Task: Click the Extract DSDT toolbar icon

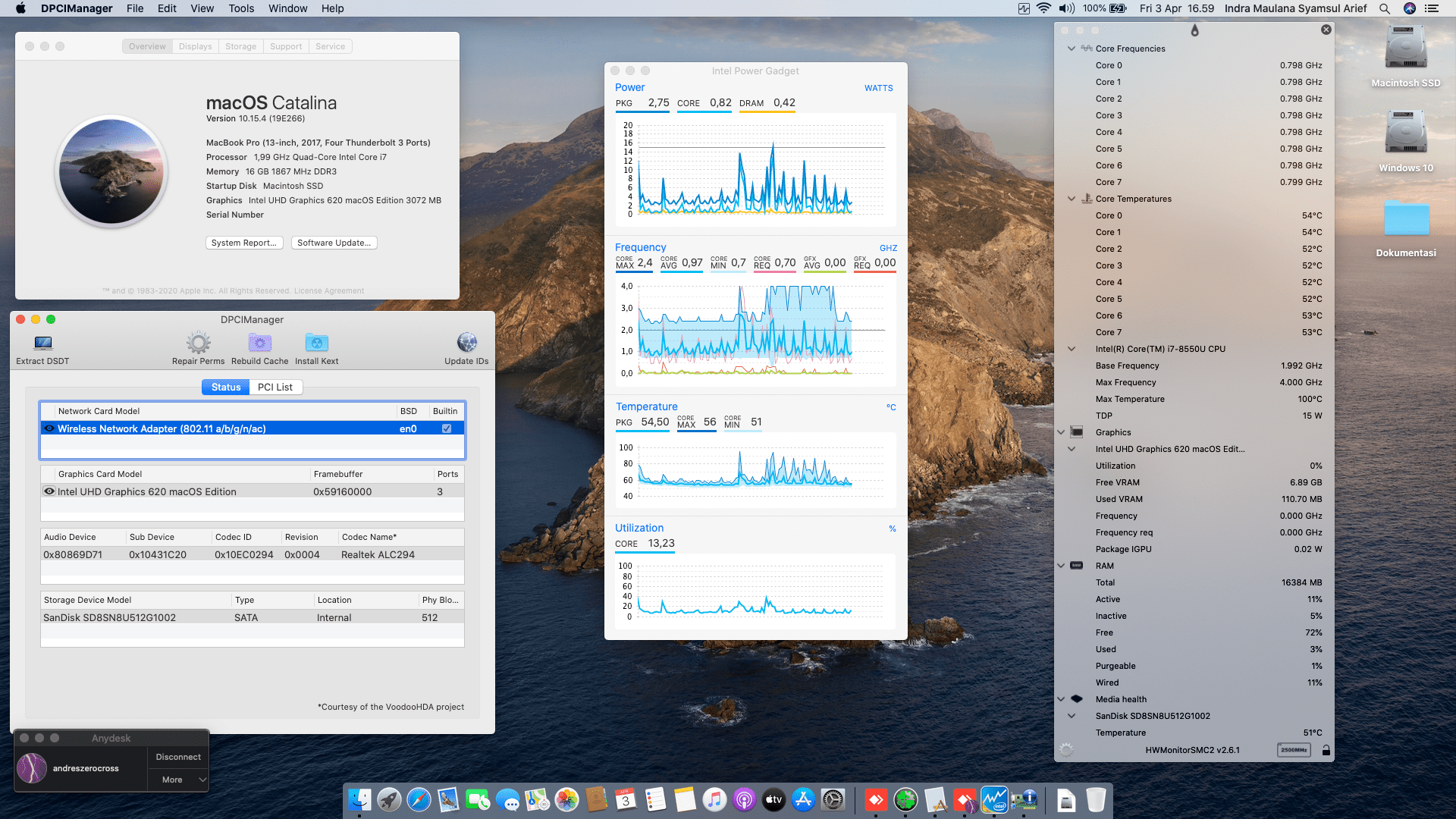Action: (43, 344)
